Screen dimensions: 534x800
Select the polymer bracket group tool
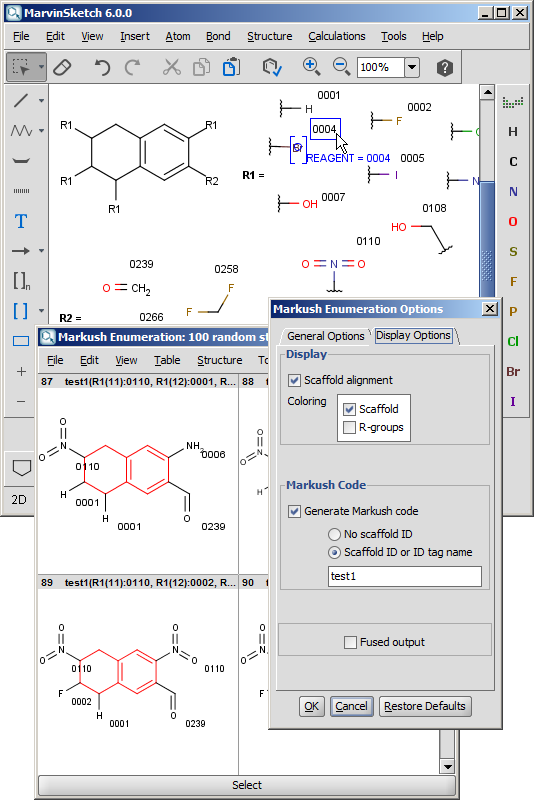[21, 281]
